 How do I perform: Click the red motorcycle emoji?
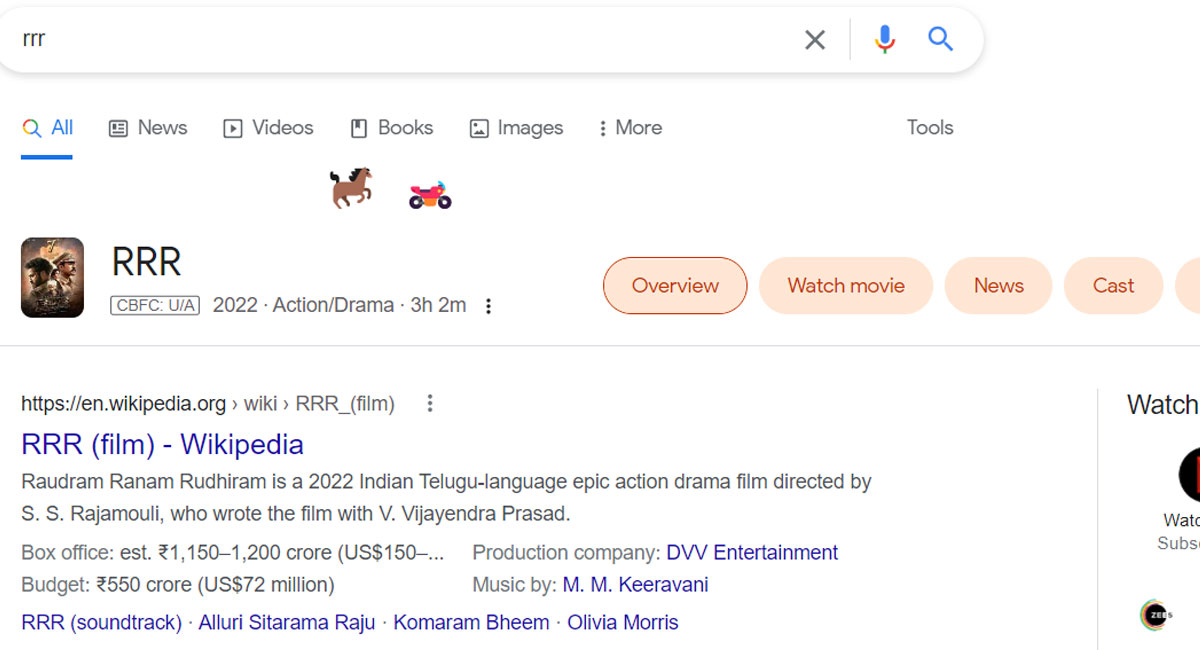coord(430,194)
